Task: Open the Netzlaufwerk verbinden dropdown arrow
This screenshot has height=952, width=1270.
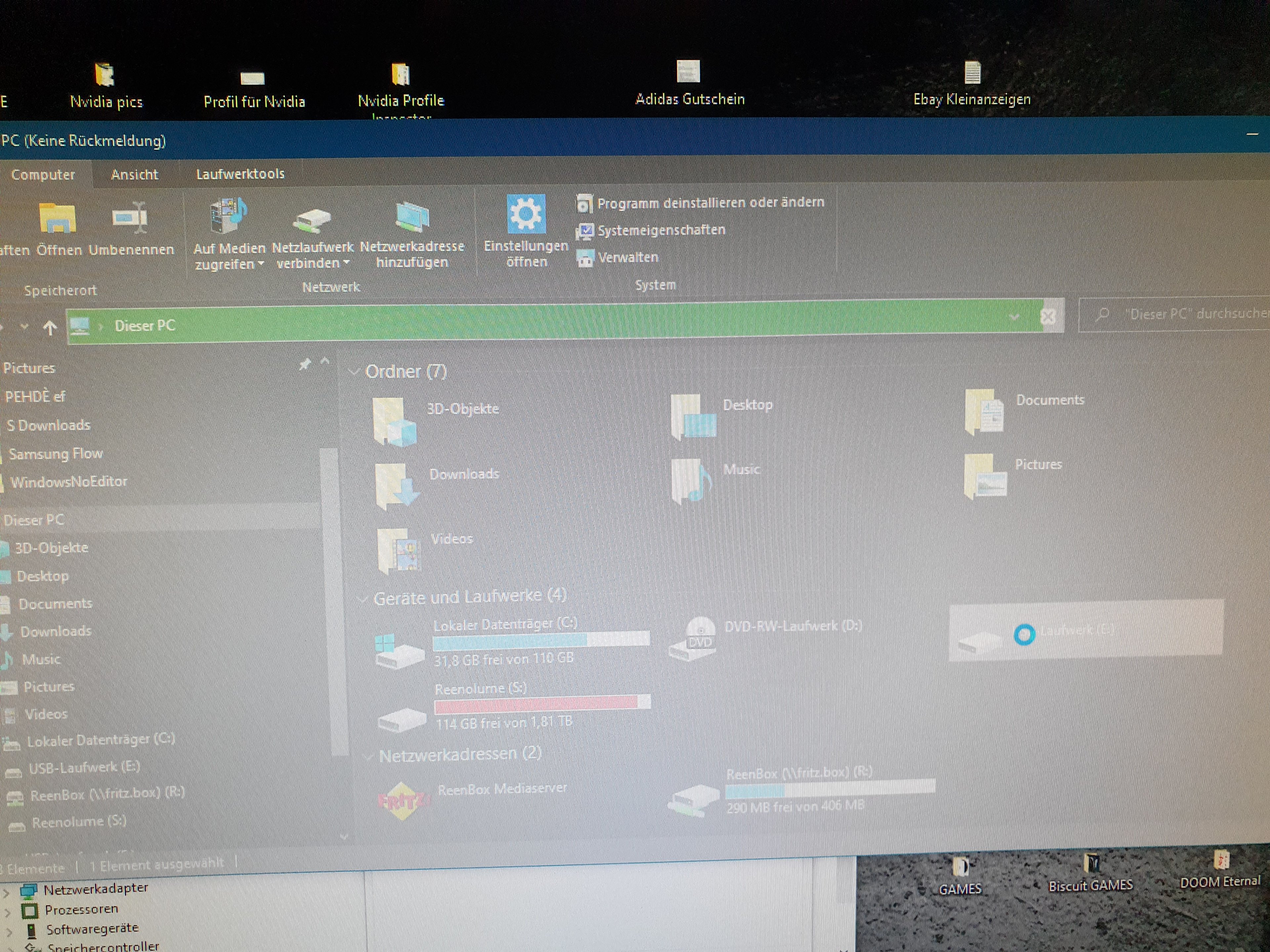Action: pyautogui.click(x=346, y=263)
